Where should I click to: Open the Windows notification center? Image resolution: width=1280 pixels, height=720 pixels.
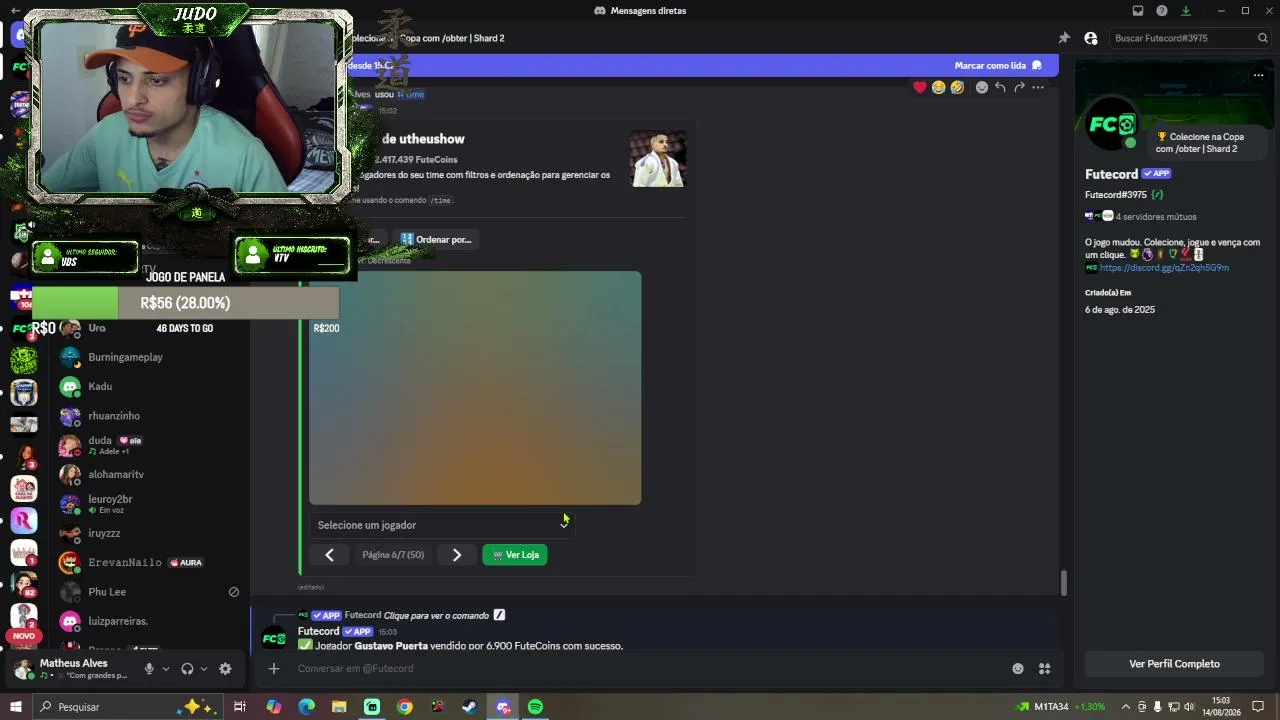pyautogui.click(x=1258, y=707)
